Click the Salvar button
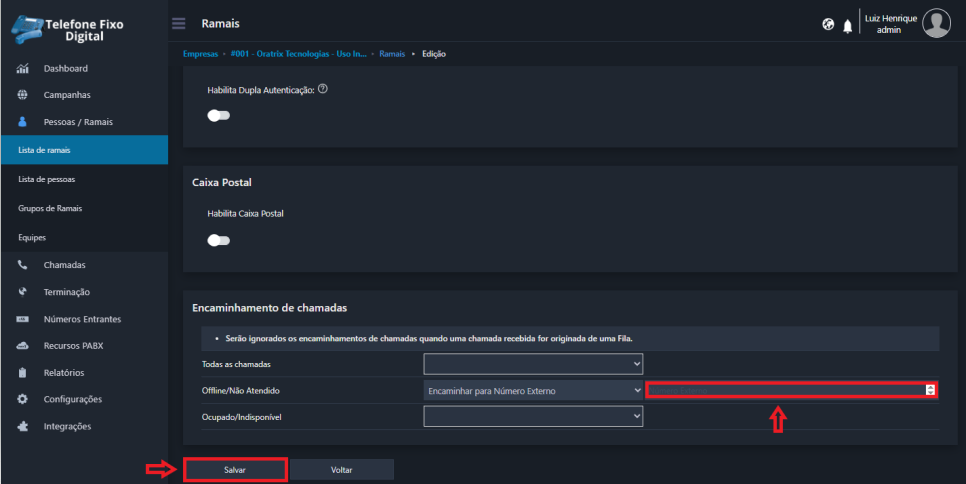Image resolution: width=966 pixels, height=484 pixels. [x=235, y=469]
